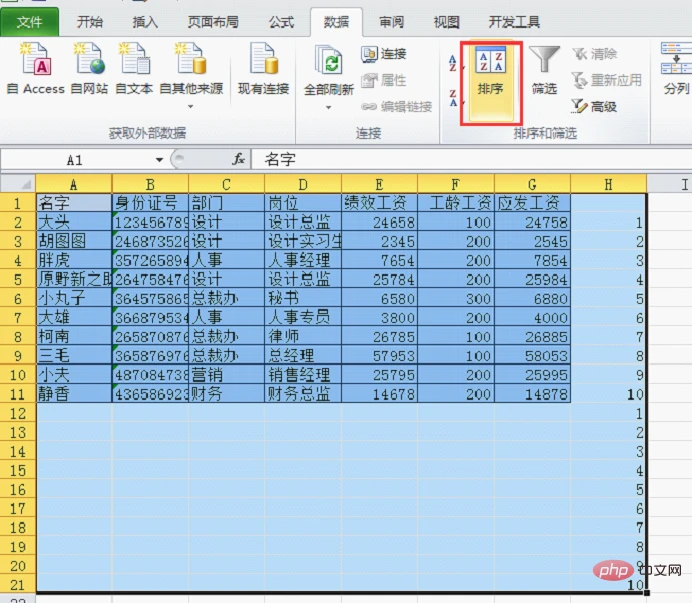Click the fx insert function button
Image resolution: width=692 pixels, height=603 pixels.
click(x=239, y=159)
